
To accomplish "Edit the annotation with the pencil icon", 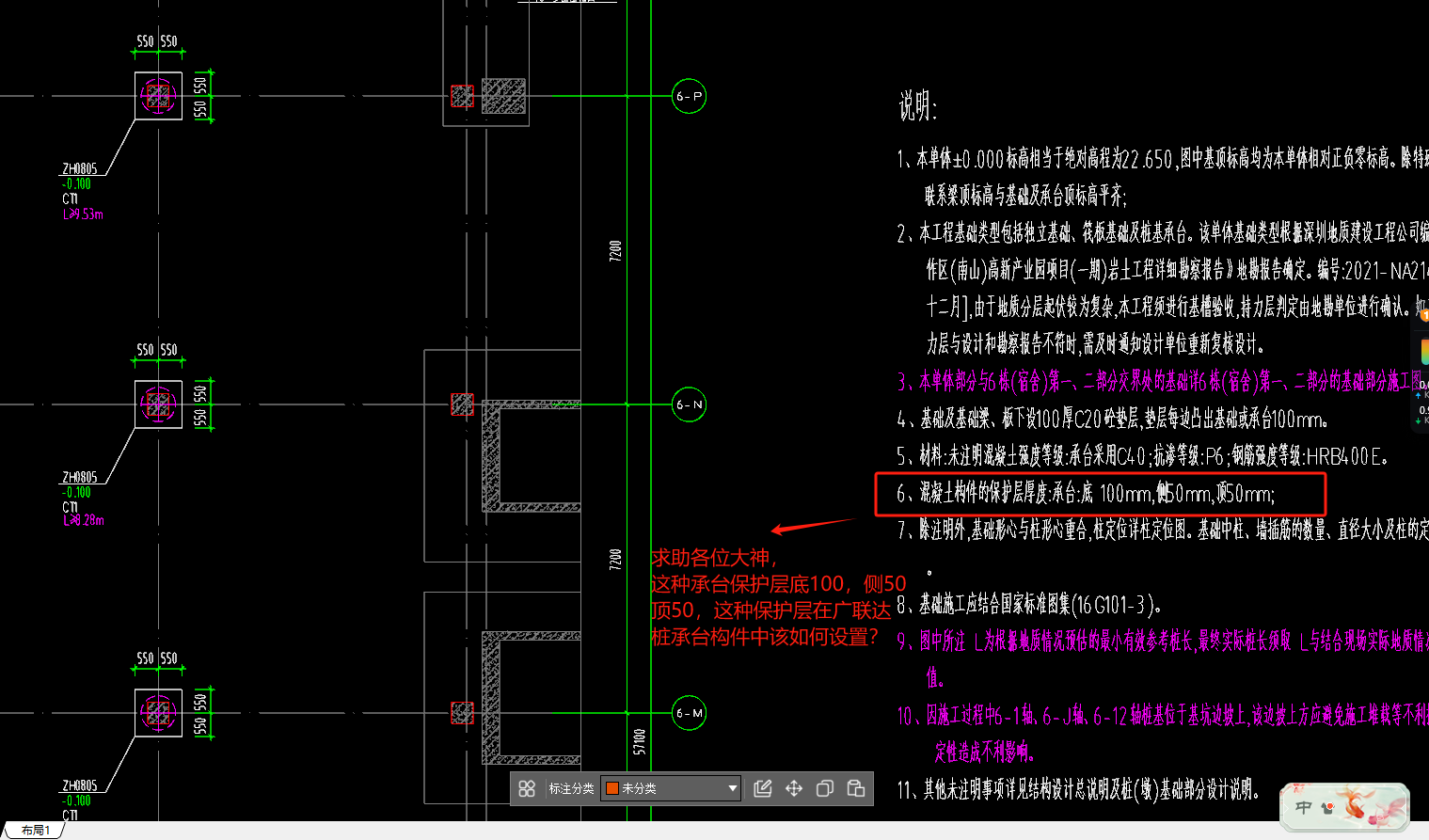I will point(763,788).
